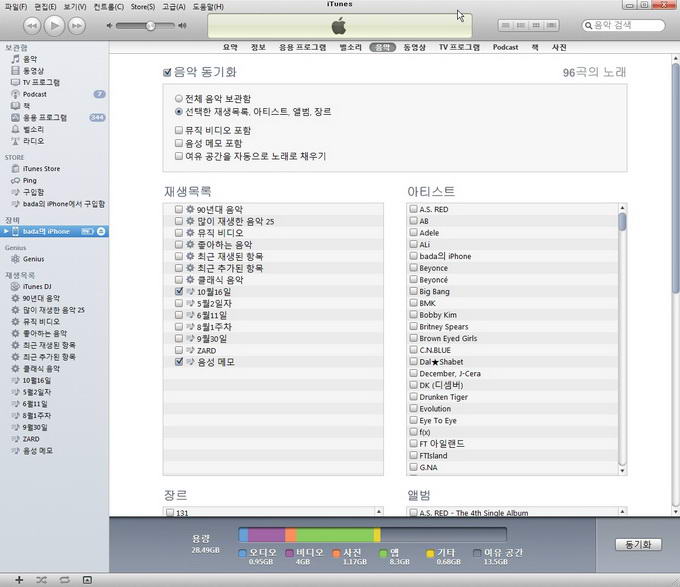Eject bada의 iPhone device

click(101, 232)
